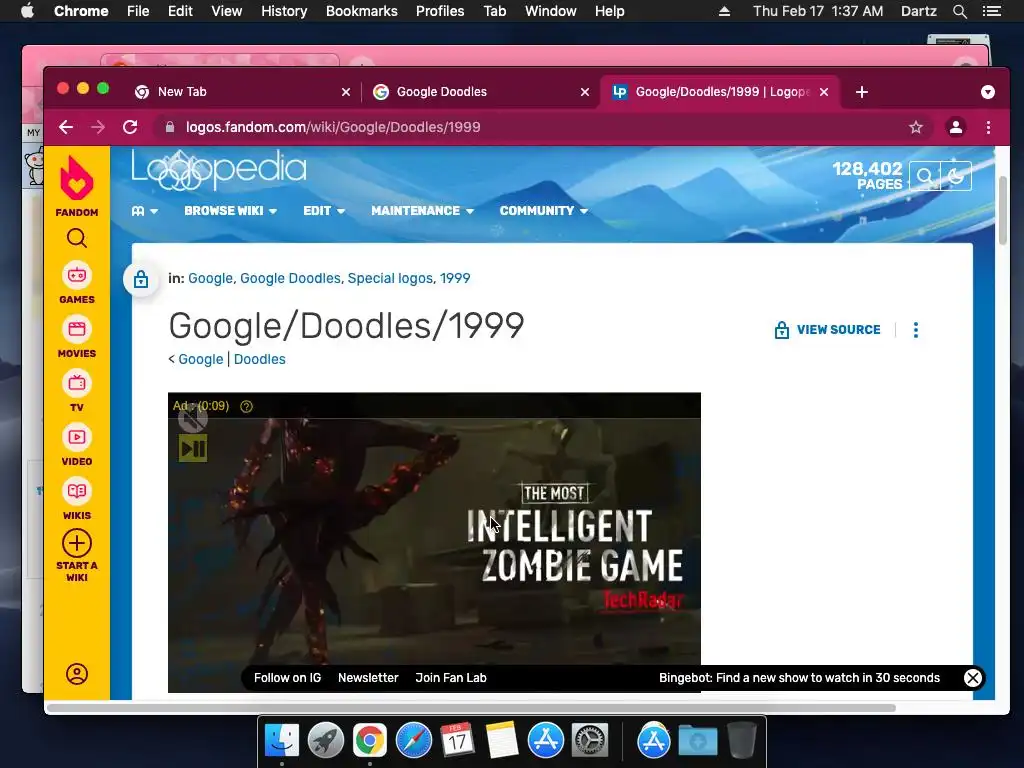Click the horizontal page scrollbar
The height and width of the screenshot is (768, 1024).
471,708
